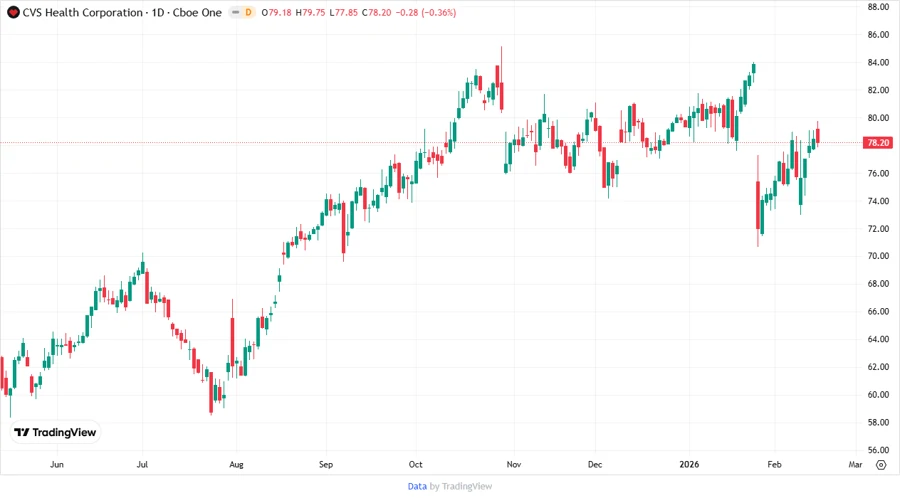Screen dimensions: 900x498
Task: Click the Feb time axis label
Action: [x=774, y=465]
